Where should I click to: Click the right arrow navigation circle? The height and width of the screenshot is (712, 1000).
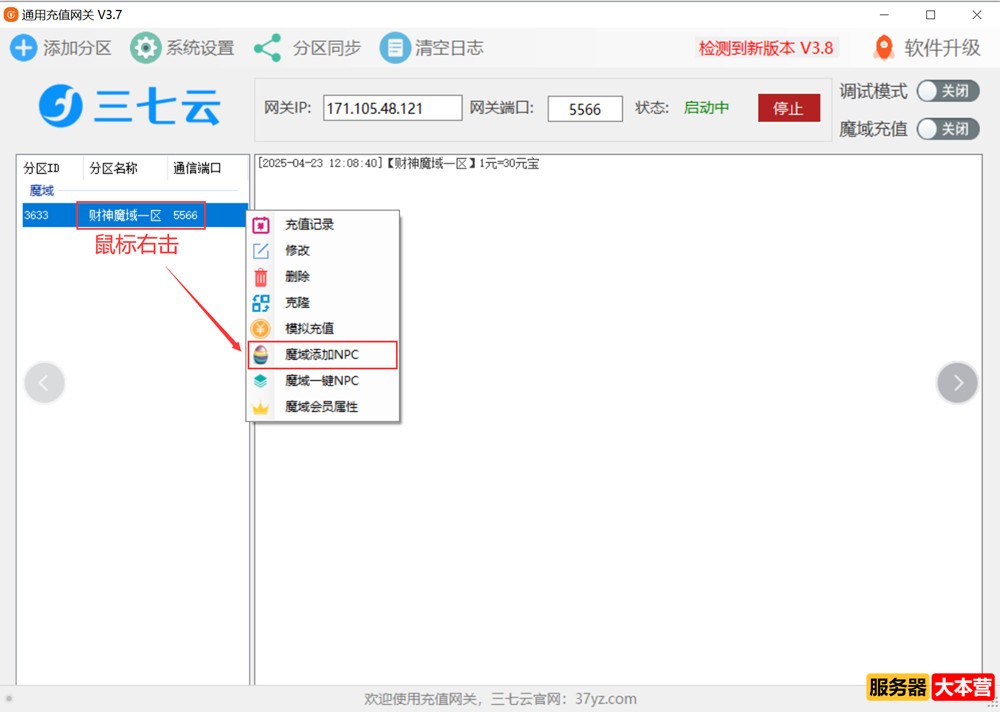957,382
